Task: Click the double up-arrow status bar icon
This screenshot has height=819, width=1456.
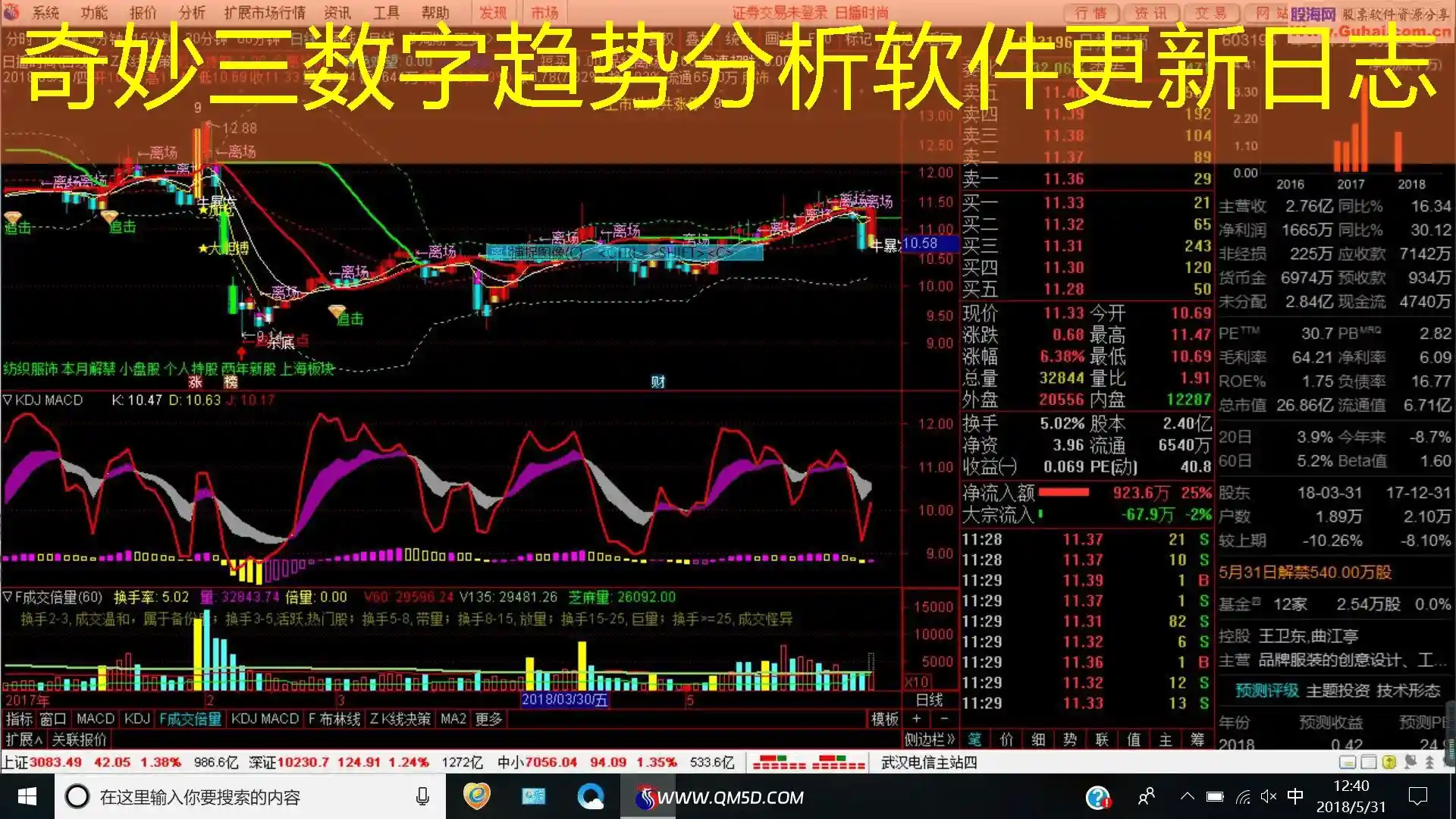Action: 1429,762
